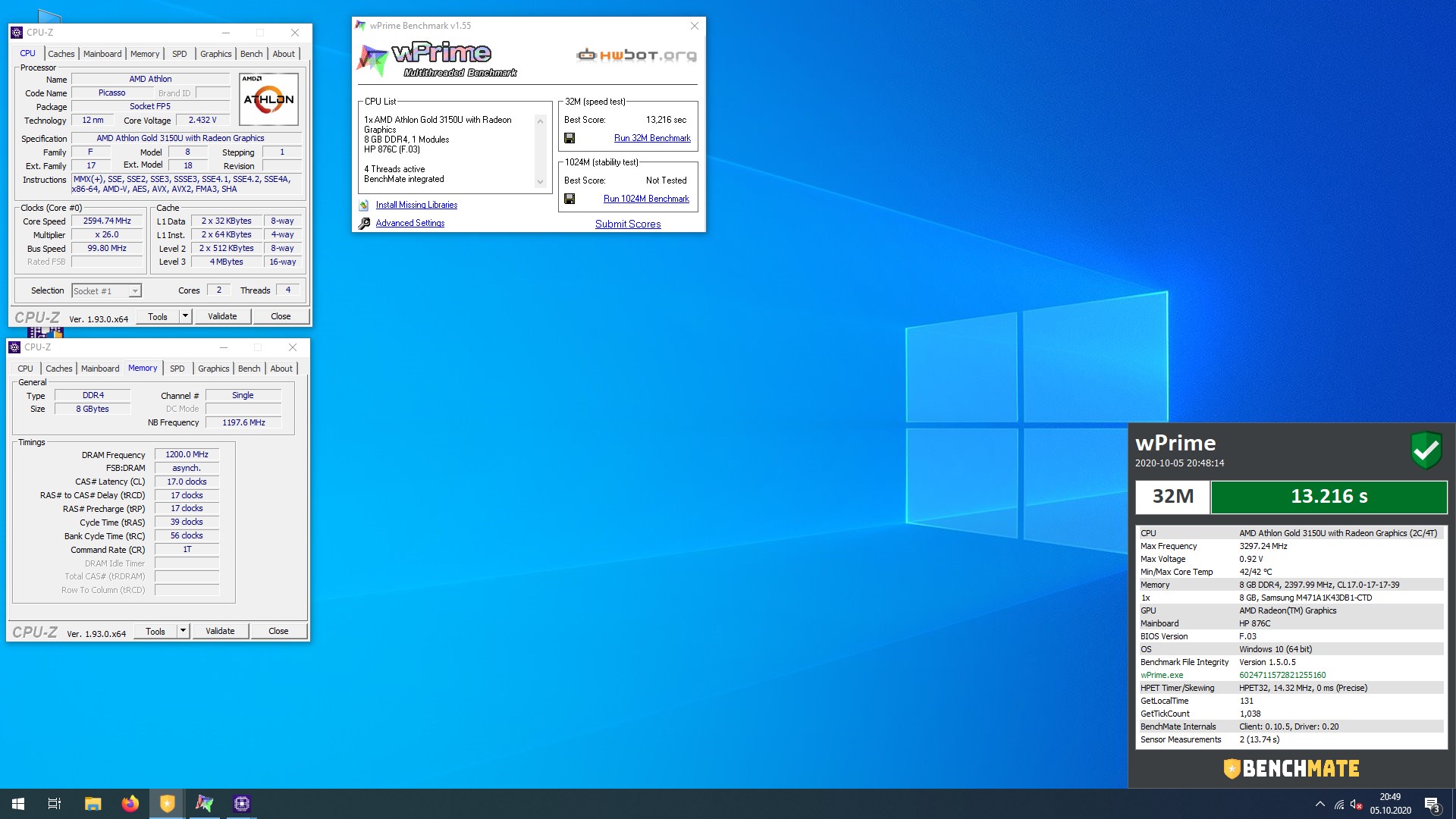Click the Core Speed value 2594.74 MHz
1456x819 pixels.
coord(107,221)
